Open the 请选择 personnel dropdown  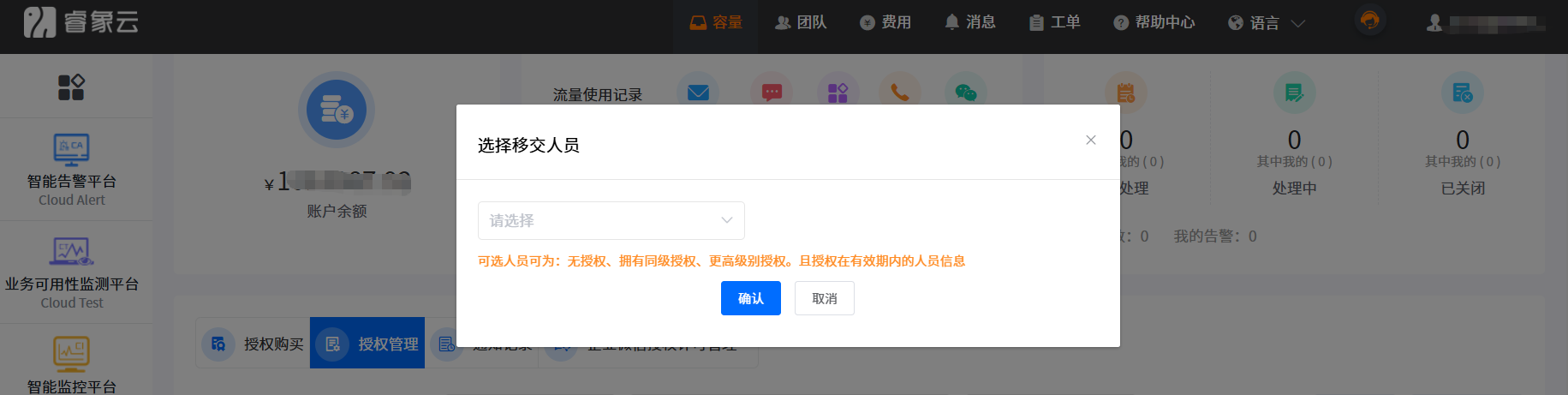pos(611,220)
